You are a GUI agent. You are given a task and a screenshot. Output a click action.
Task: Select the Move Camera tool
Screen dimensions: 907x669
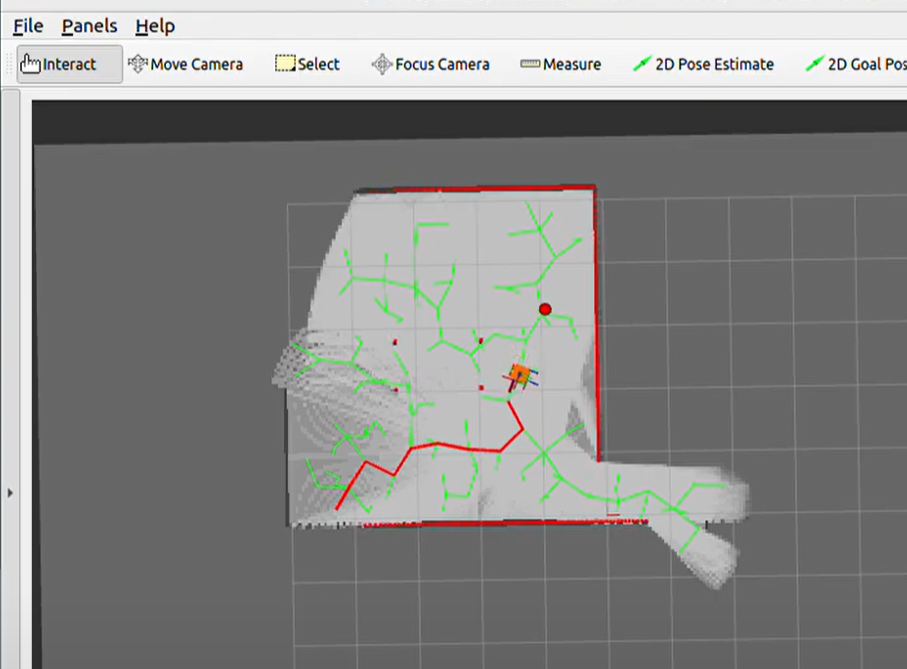(186, 64)
